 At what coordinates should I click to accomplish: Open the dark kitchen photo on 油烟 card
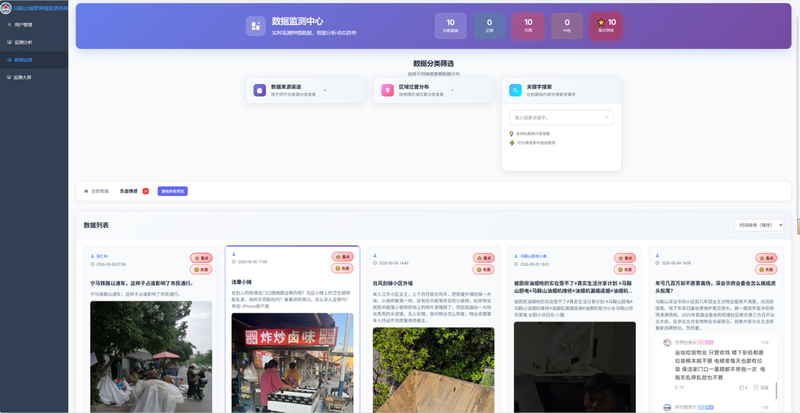575,367
